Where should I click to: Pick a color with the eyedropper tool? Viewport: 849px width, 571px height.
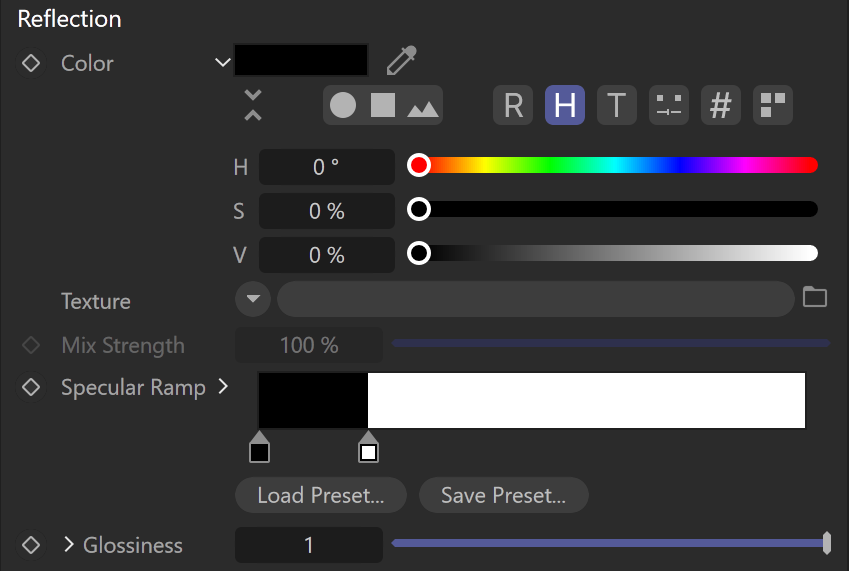[401, 60]
